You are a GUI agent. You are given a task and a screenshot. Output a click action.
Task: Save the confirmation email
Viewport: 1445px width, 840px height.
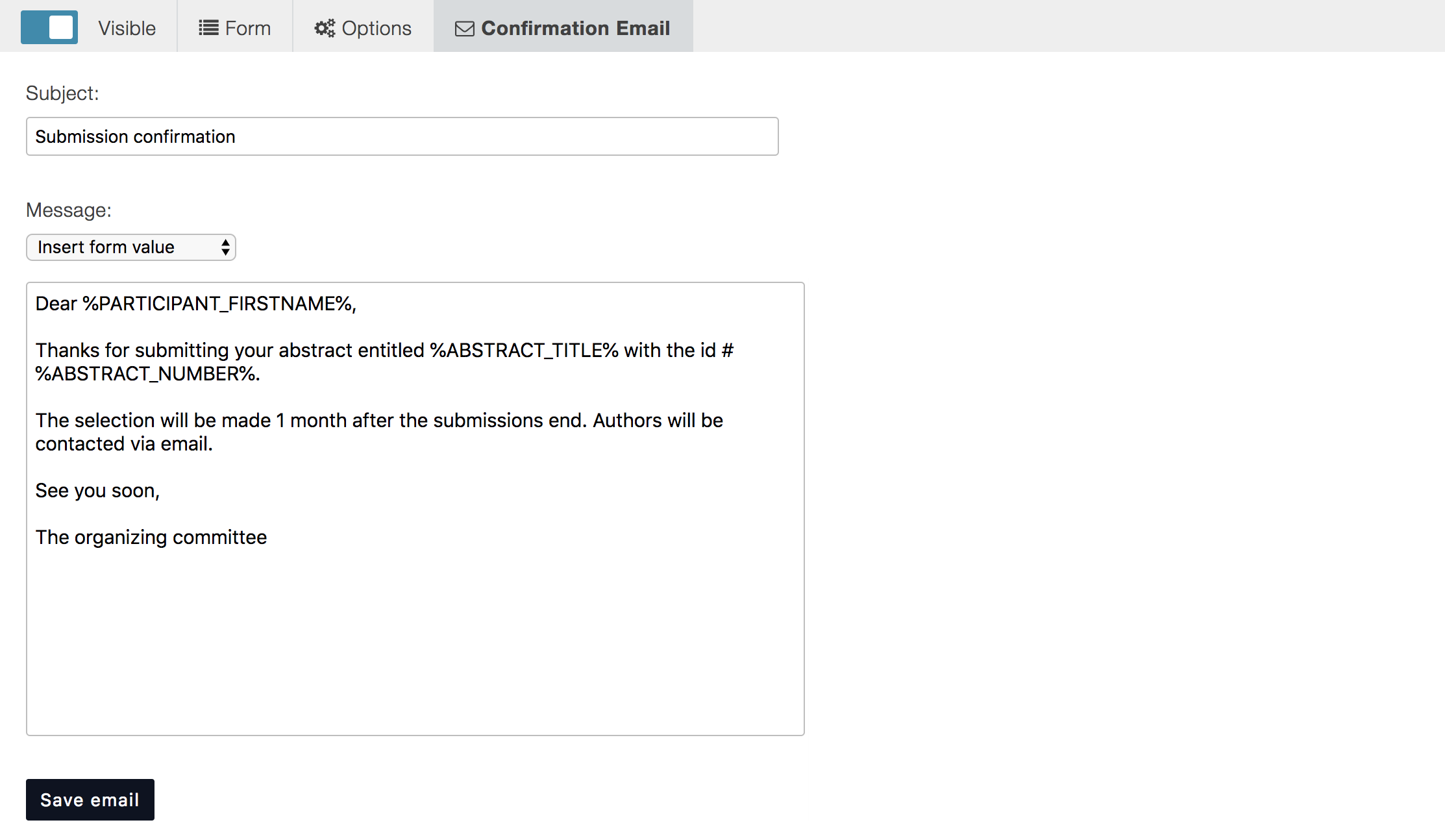pyautogui.click(x=90, y=800)
